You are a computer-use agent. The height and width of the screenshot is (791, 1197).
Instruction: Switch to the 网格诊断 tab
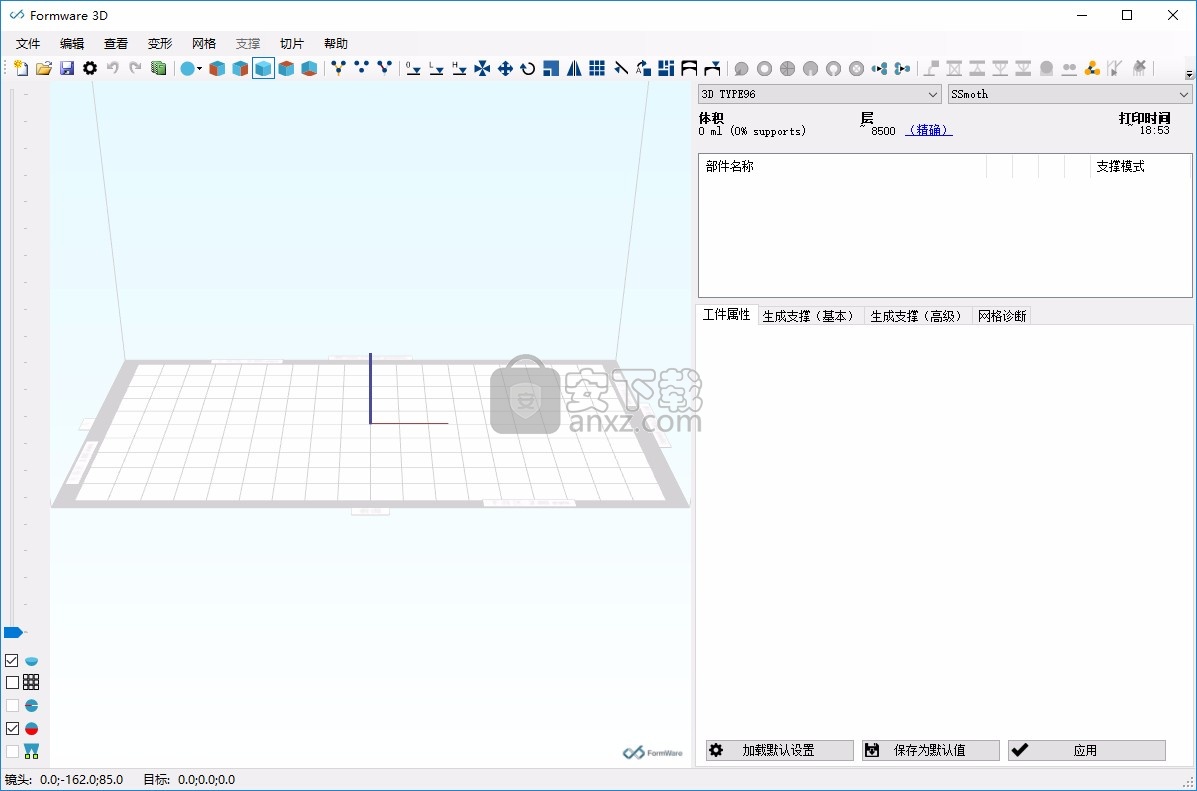tap(1002, 316)
